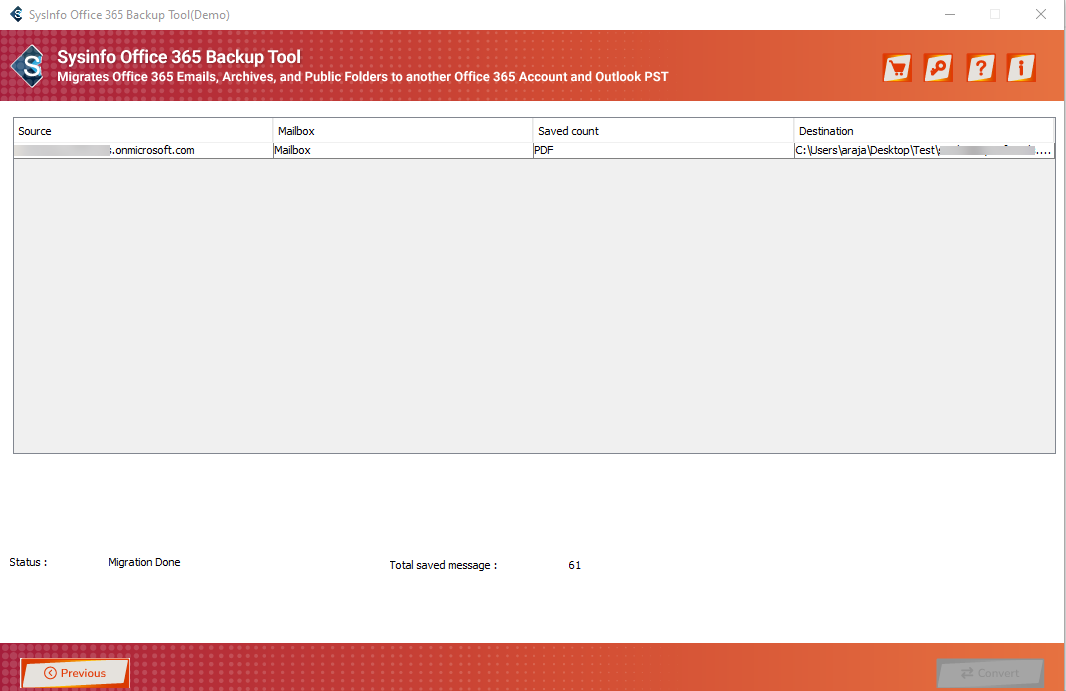Minimize the Backup Tool window
This screenshot has width=1066, height=691.
point(950,14)
